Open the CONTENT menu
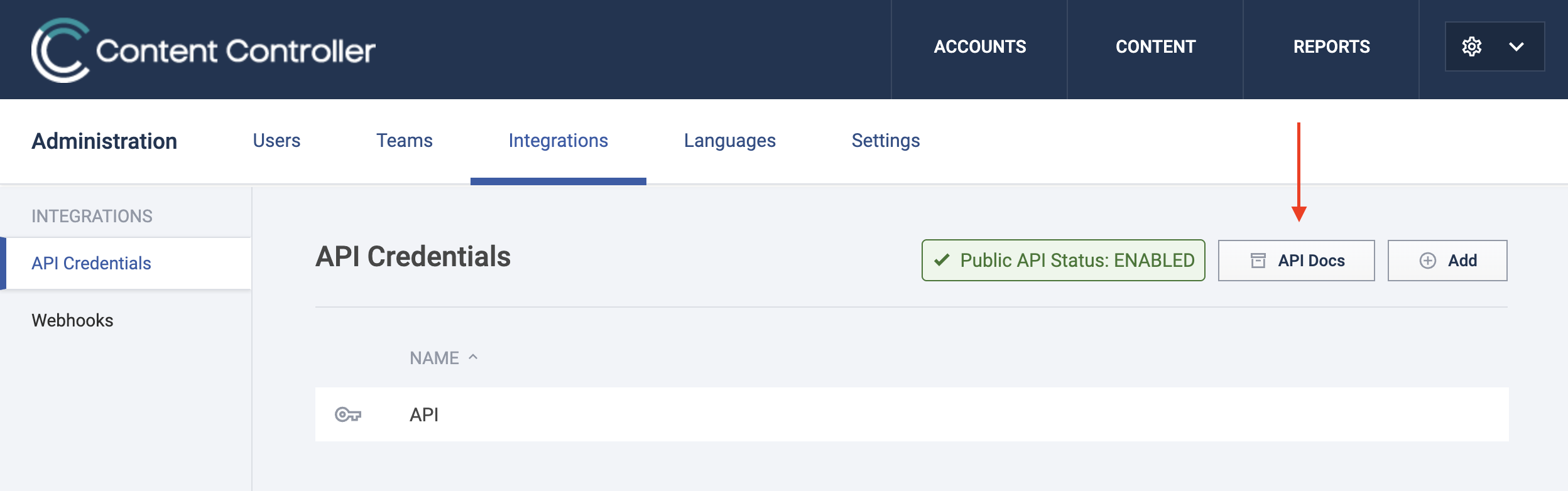The image size is (1568, 491). tap(1155, 46)
